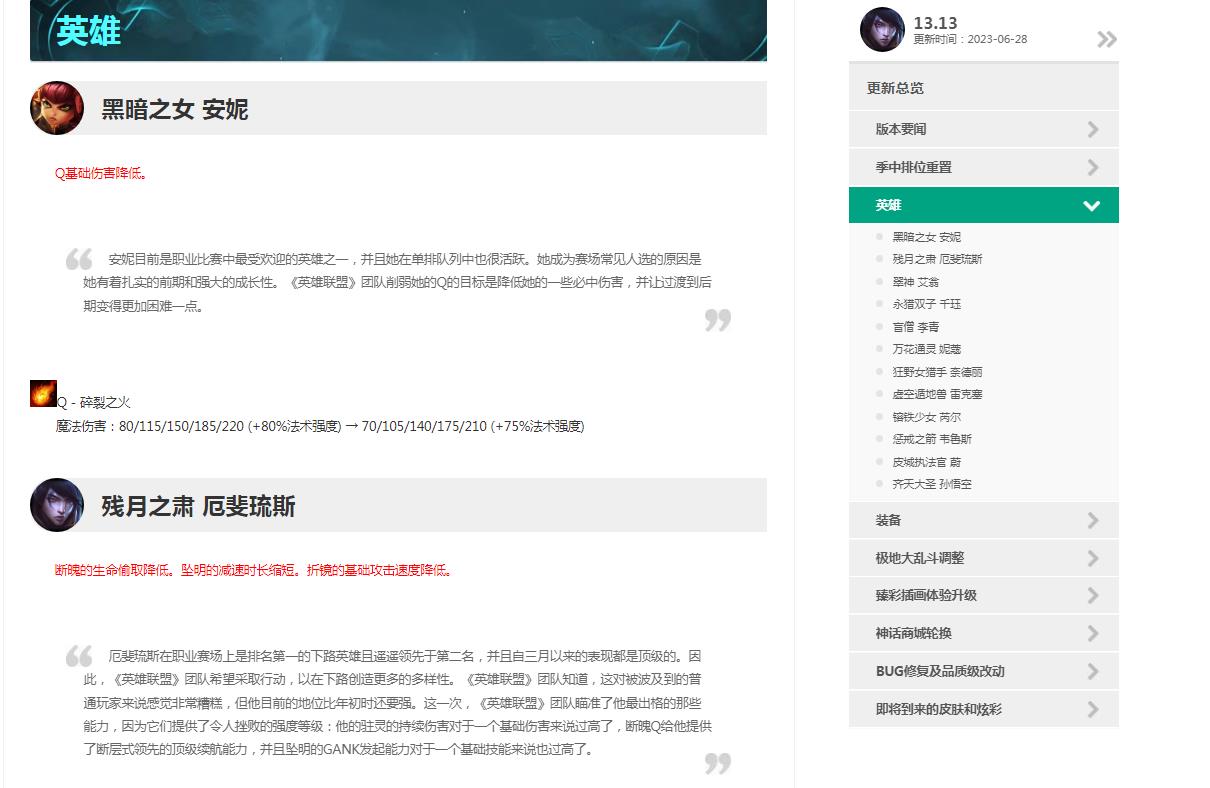Jump to 万花通灵 妮蔻 entry
This screenshot has height=788, width=1210.
pos(926,349)
